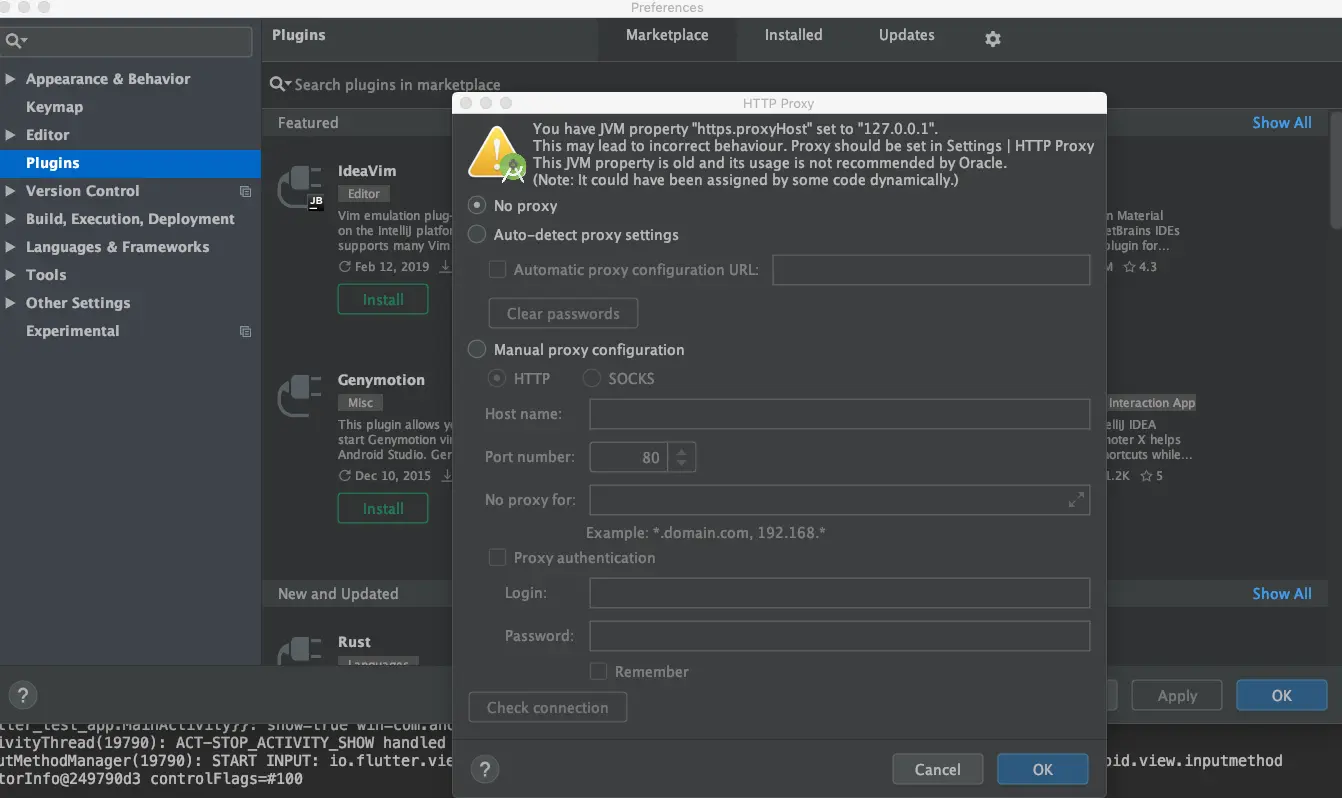Click the help icon in the Preferences window
This screenshot has width=1342, height=798.
point(22,695)
